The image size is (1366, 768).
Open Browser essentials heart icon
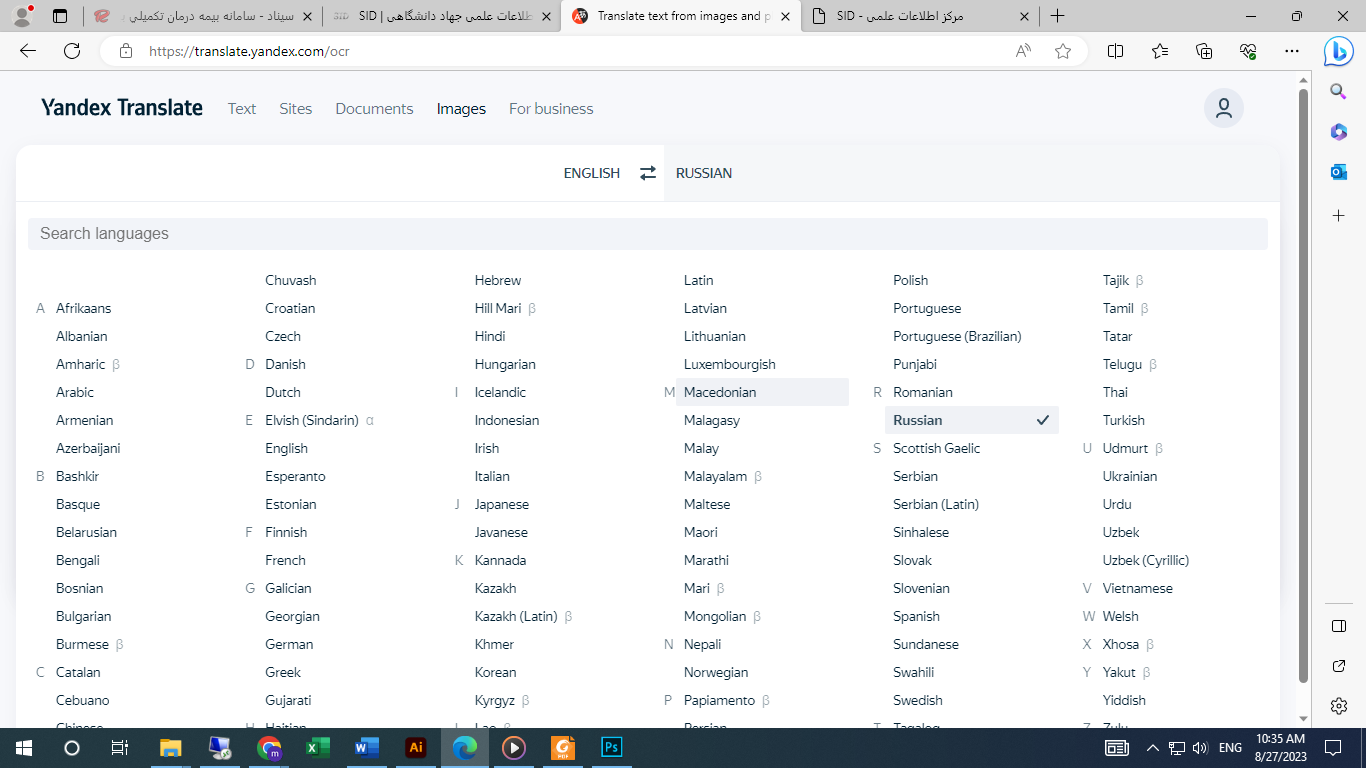coord(1248,51)
